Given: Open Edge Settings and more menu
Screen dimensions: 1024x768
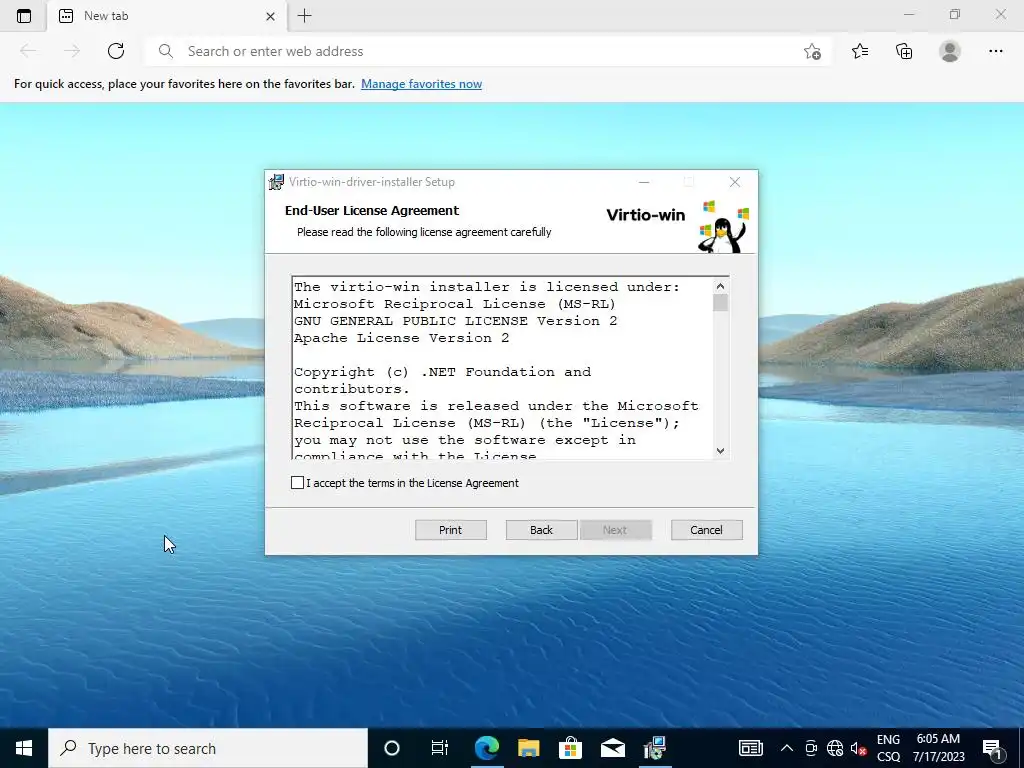Looking at the screenshot, I should tap(995, 51).
